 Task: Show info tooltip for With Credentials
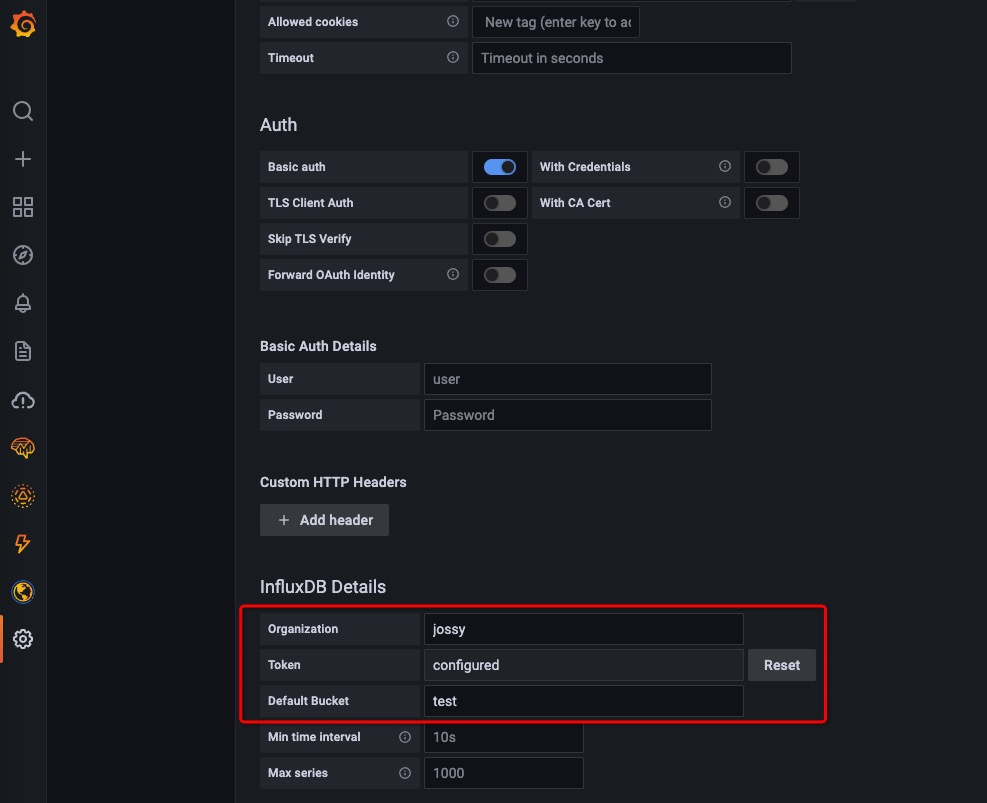(x=725, y=166)
